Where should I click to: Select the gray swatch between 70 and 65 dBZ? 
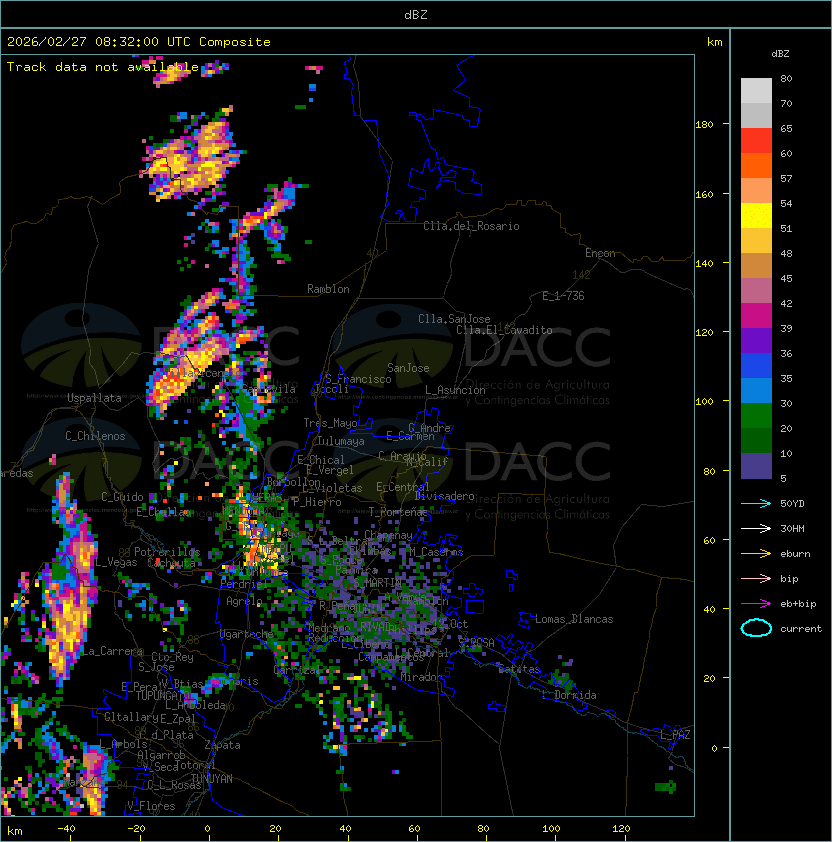(x=756, y=116)
